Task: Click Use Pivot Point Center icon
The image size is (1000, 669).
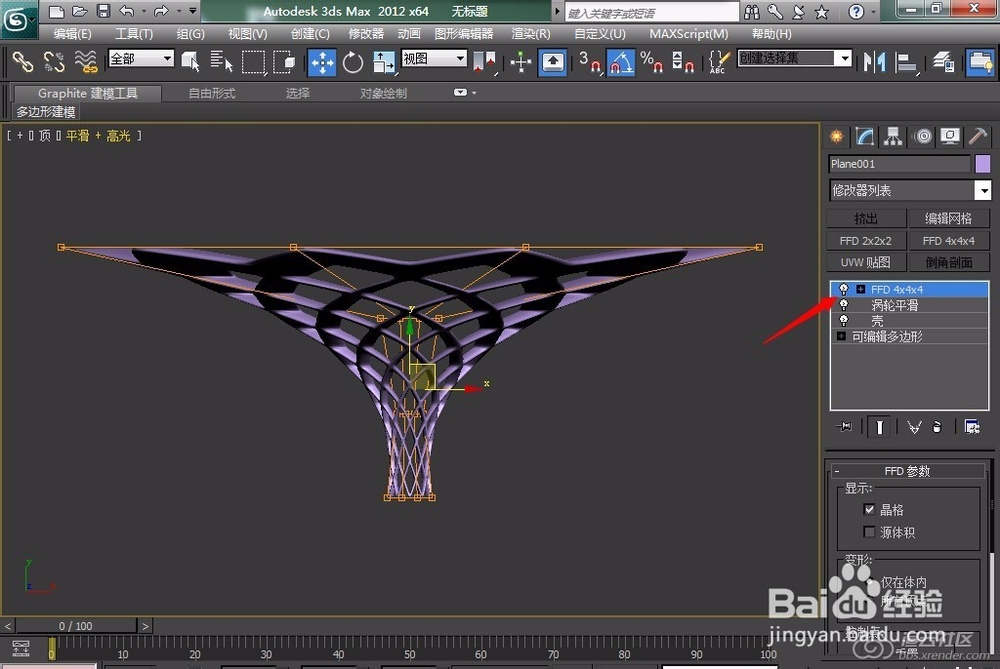Action: pyautogui.click(x=484, y=62)
